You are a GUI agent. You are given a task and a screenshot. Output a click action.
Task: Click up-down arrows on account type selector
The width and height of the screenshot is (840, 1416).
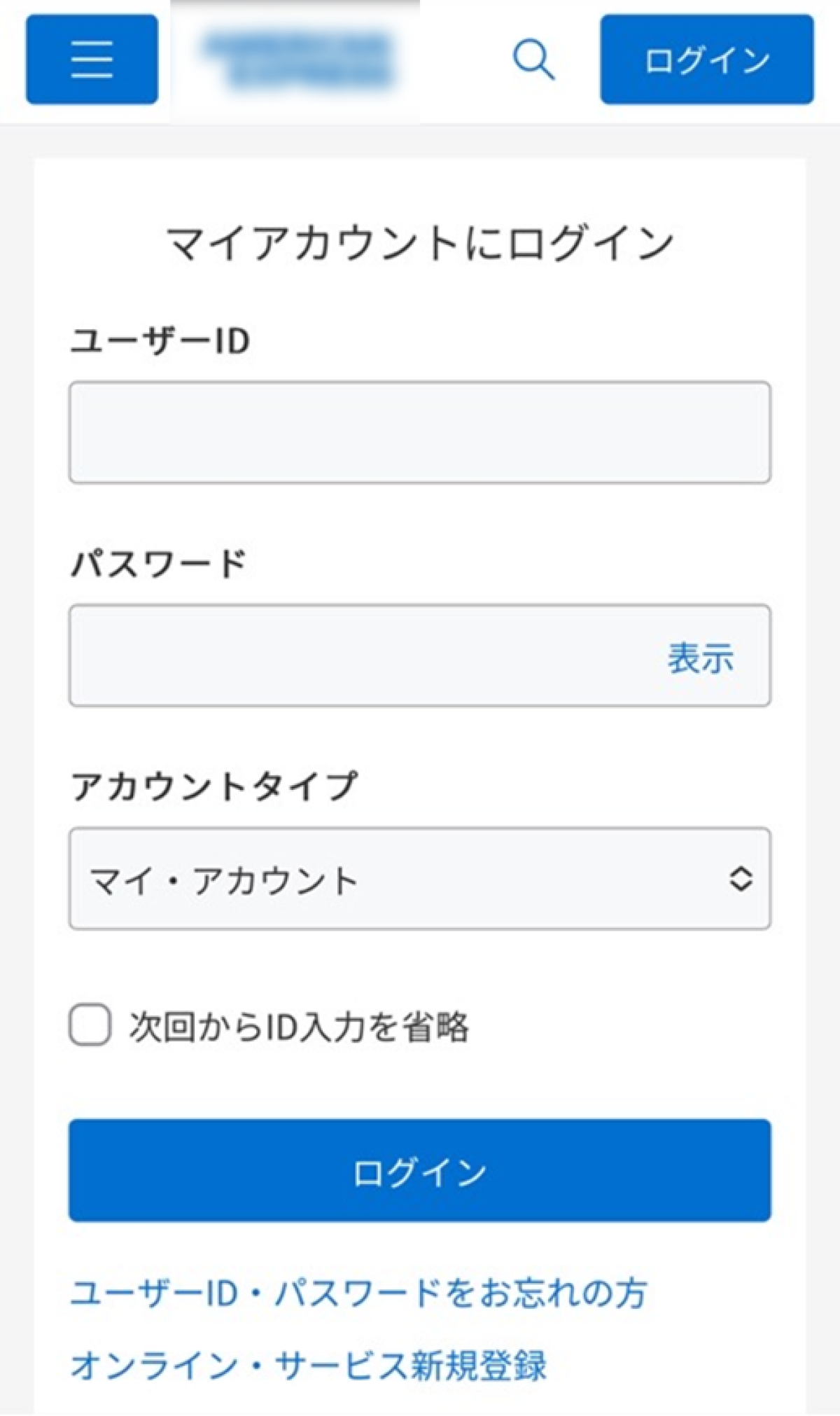tap(741, 879)
